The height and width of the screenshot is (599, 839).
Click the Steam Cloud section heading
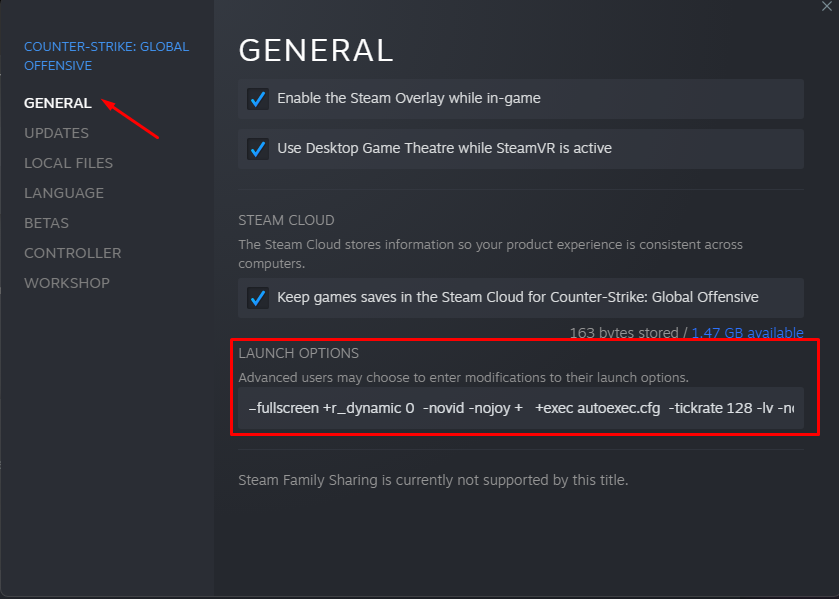click(x=286, y=220)
